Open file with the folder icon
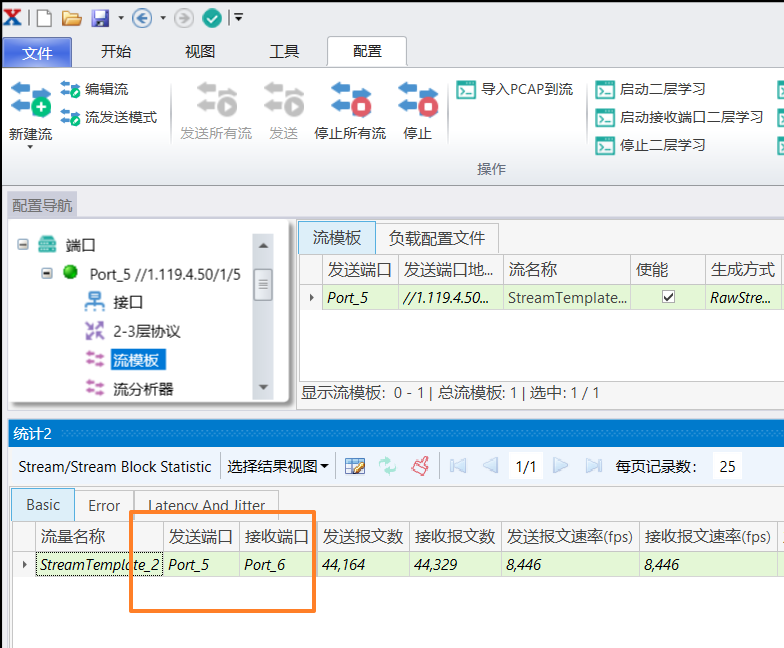 point(72,18)
